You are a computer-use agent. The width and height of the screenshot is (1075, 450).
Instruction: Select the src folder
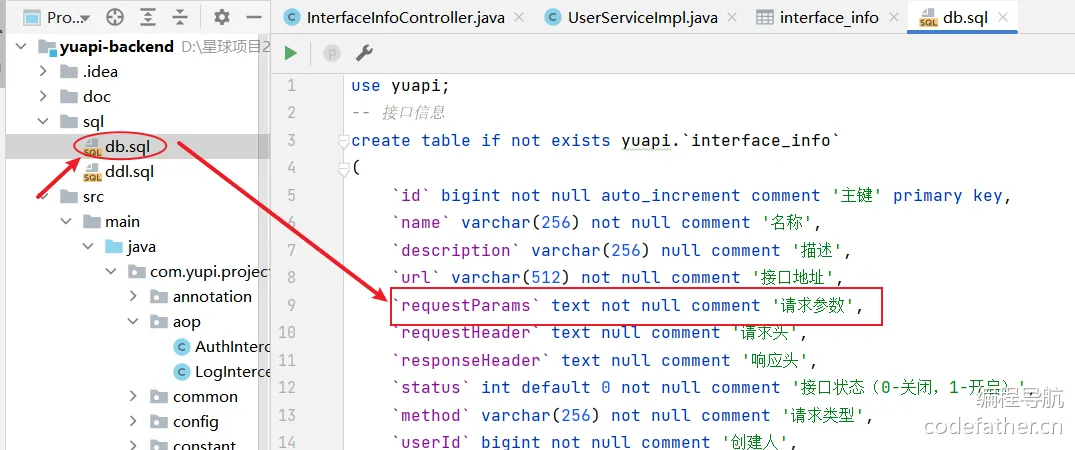(93, 197)
